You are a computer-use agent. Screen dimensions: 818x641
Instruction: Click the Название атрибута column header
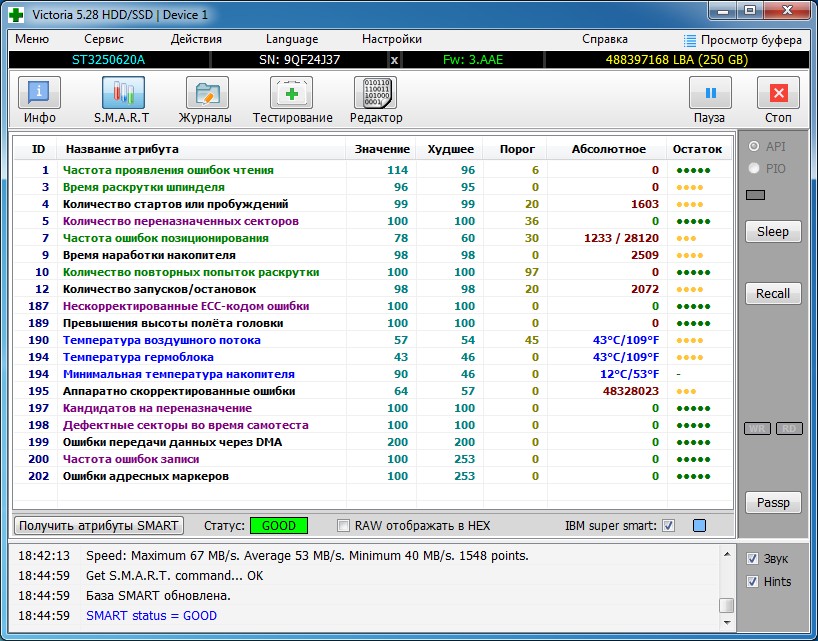click(x=201, y=149)
